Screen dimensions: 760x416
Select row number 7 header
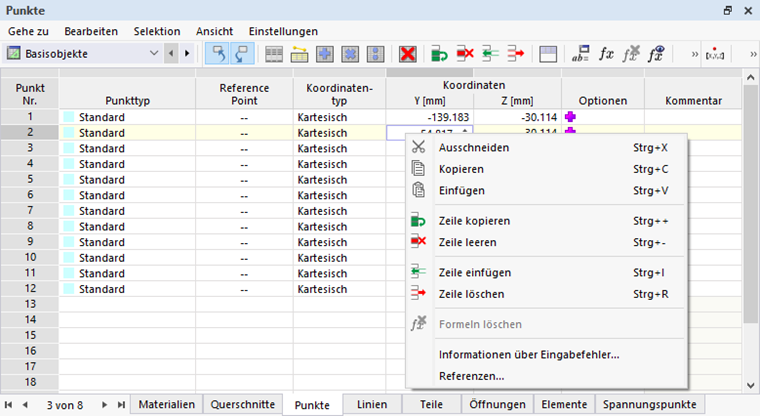(x=30, y=211)
